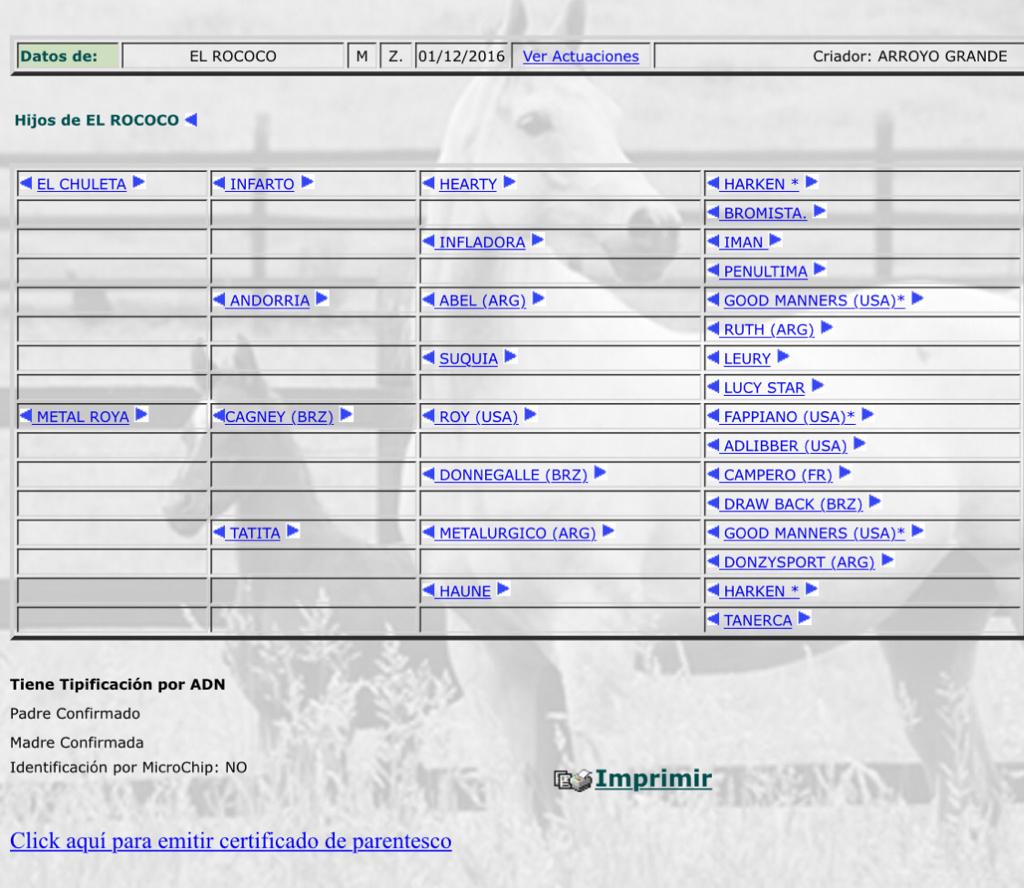1024x888 pixels.
Task: Open the HEARTY horse pedigree link
Action: pyautogui.click(x=467, y=184)
